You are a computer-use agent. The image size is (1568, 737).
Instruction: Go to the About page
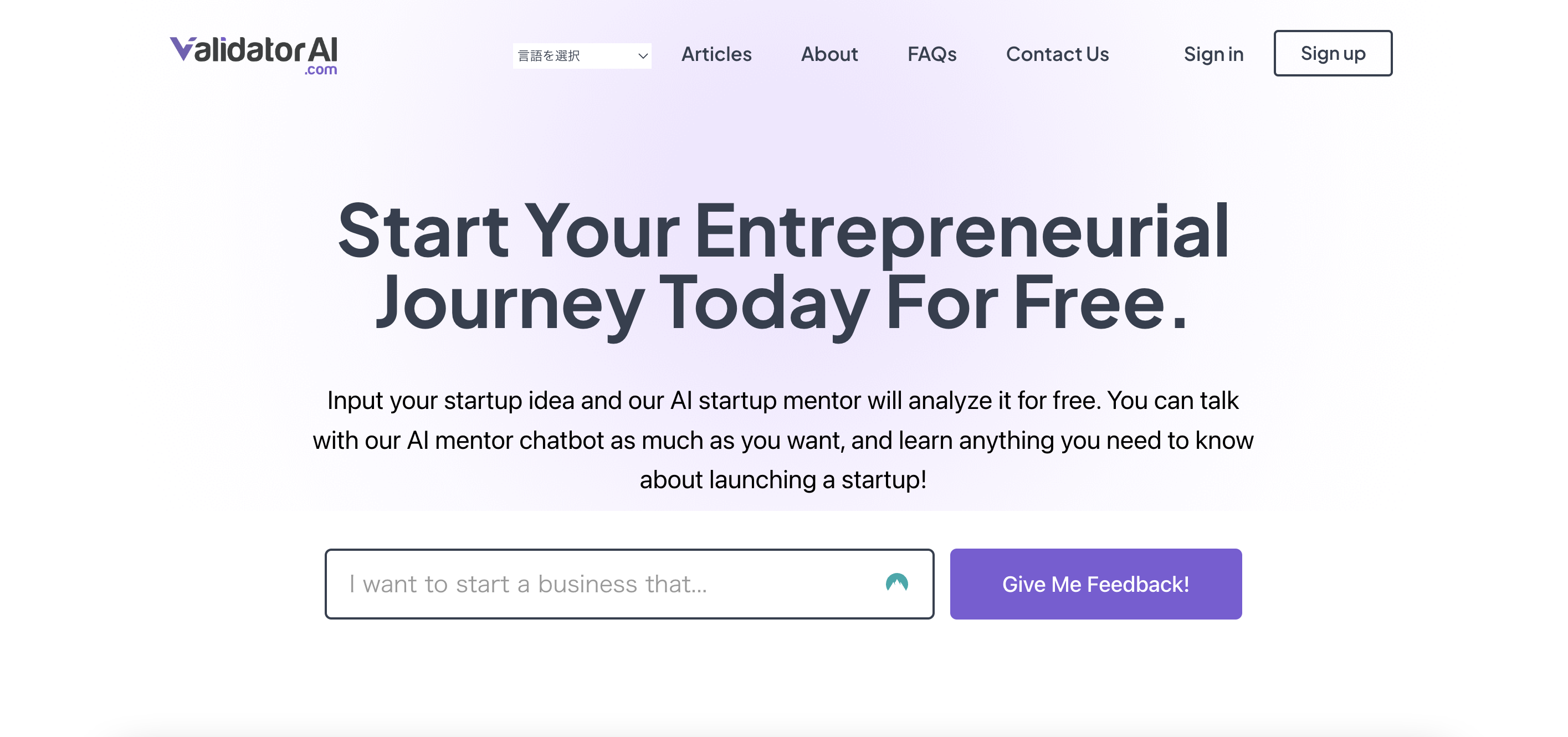(829, 54)
